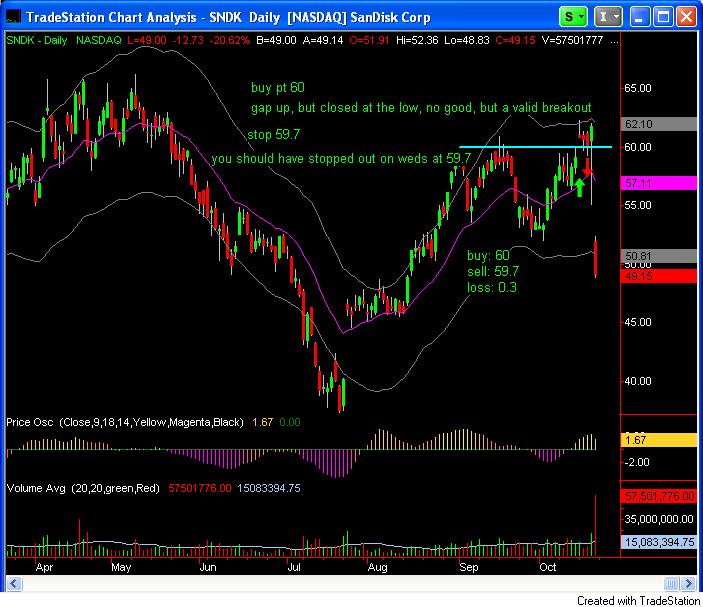This screenshot has width=703, height=607.
Task: Click the yellow 1.67 oscillator value label
Action: tap(658, 440)
